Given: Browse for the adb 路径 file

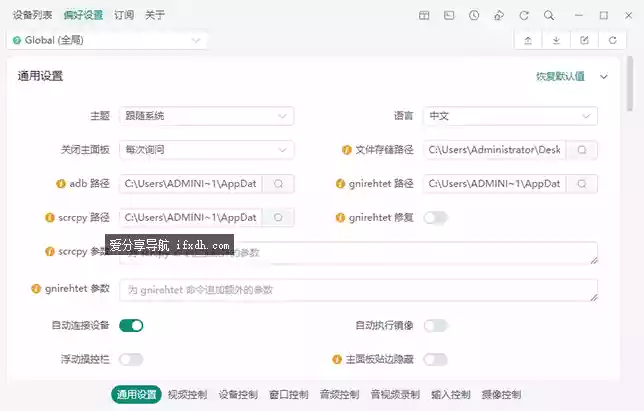Looking at the screenshot, I should coord(278,184).
